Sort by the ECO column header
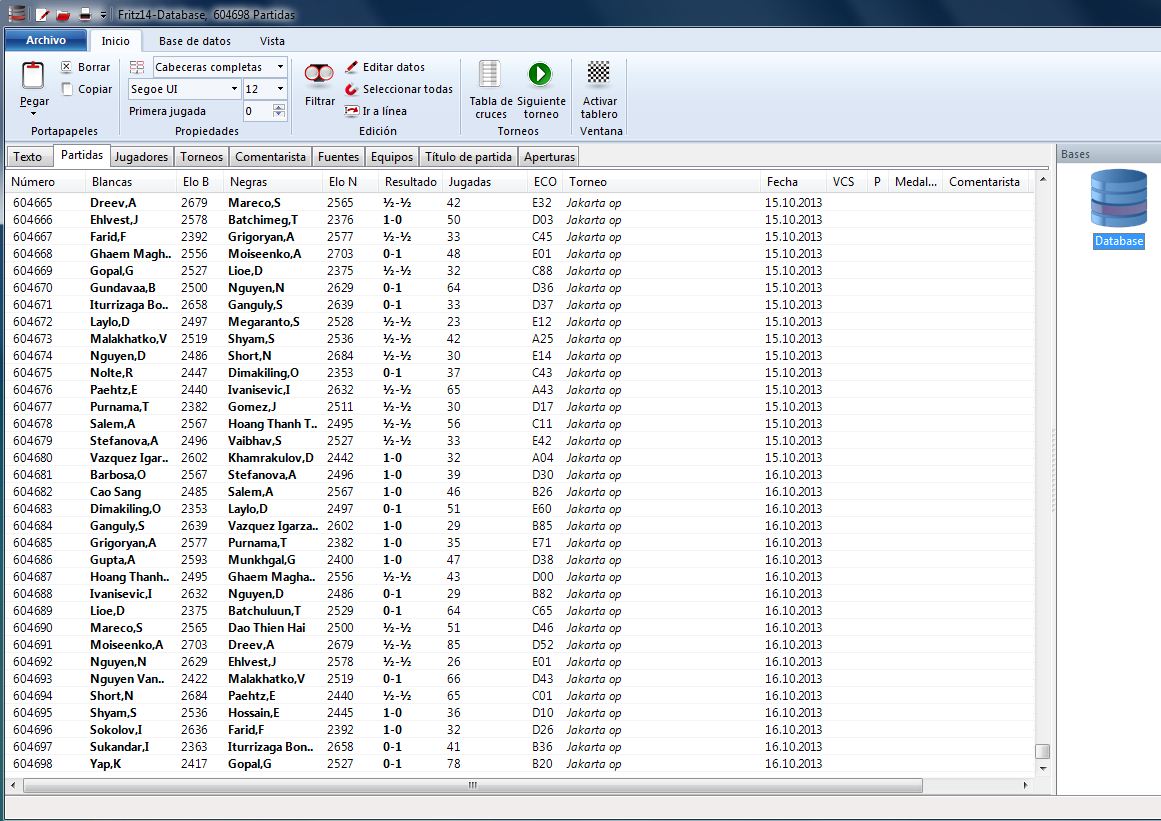The width and height of the screenshot is (1161, 821). point(545,181)
